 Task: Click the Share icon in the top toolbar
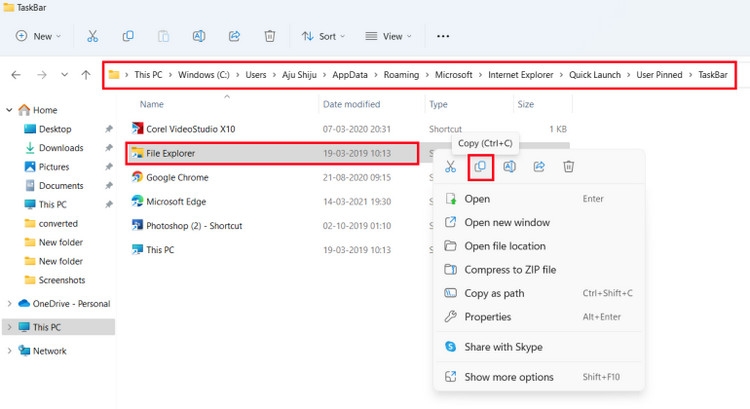(234, 36)
